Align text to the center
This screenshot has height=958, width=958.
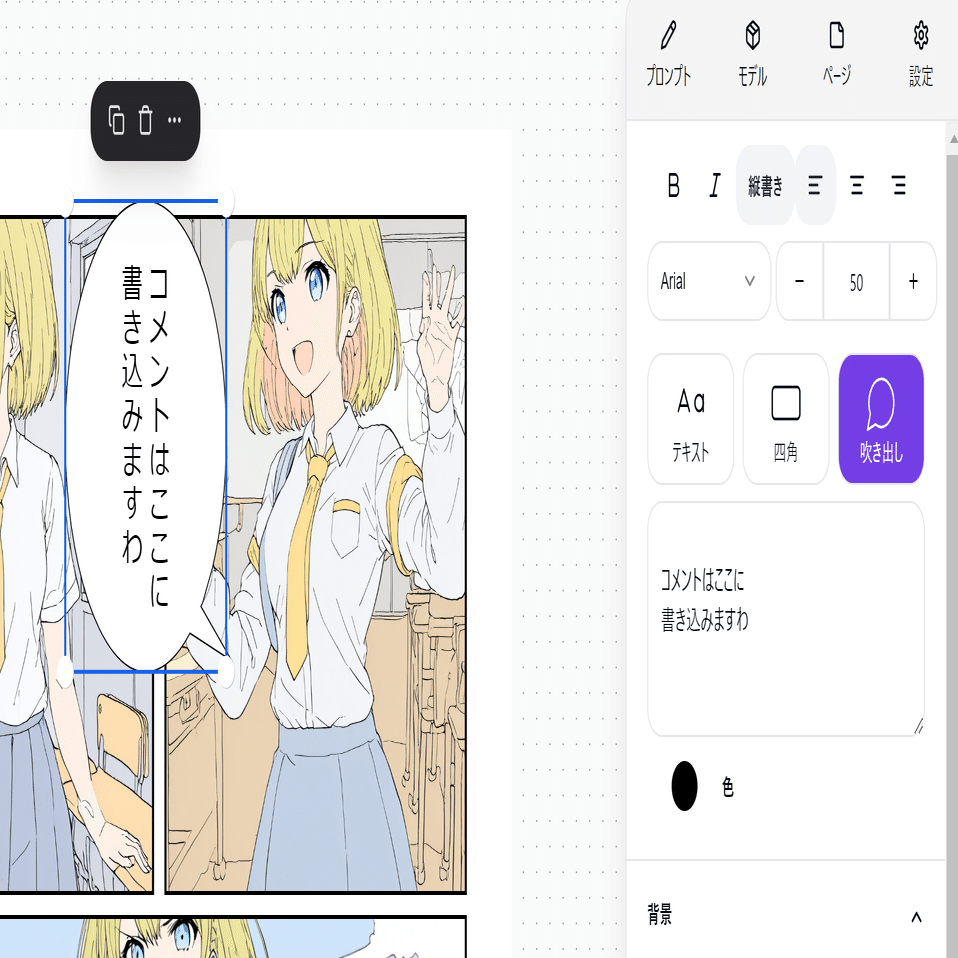(x=857, y=185)
